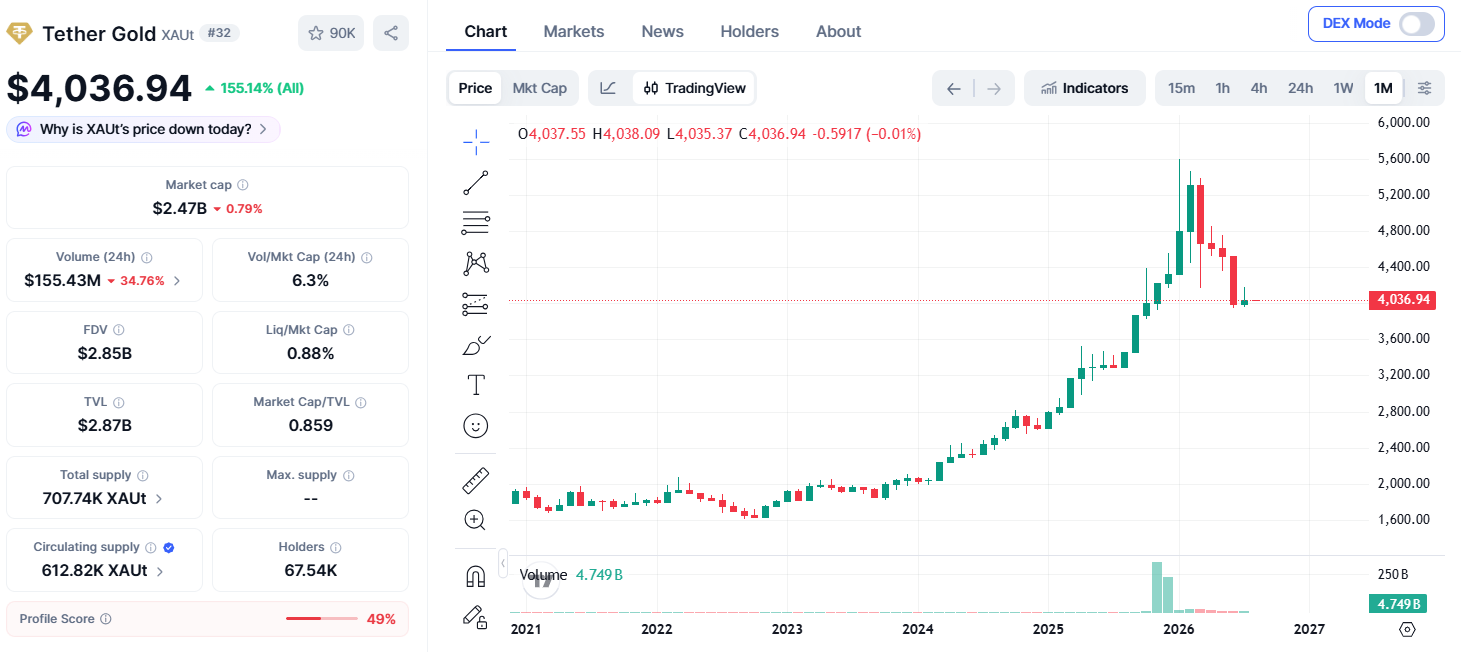Viewport: 1461px width, 652px height.
Task: Select the brush drawing tool
Action: [476, 346]
